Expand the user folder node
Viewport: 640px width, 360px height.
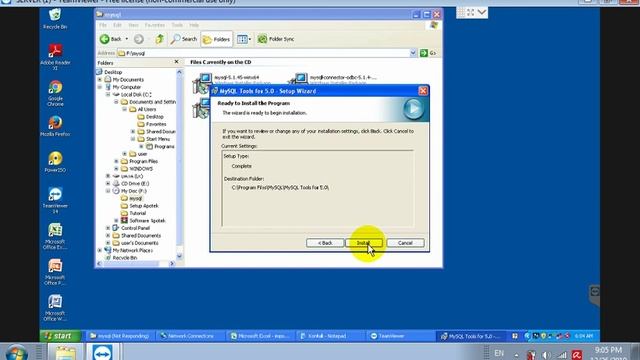click(124, 154)
